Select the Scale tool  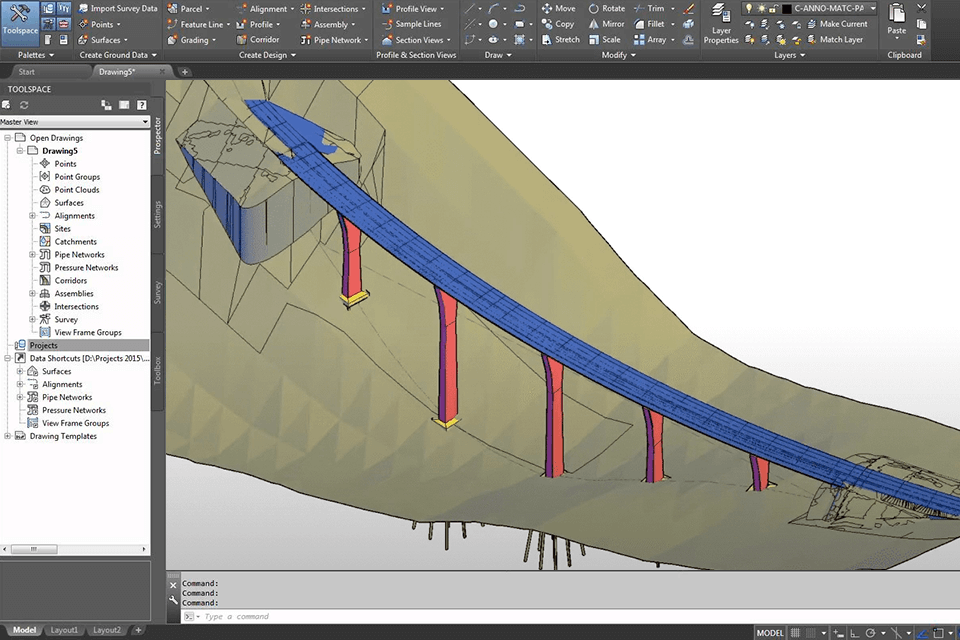point(604,40)
